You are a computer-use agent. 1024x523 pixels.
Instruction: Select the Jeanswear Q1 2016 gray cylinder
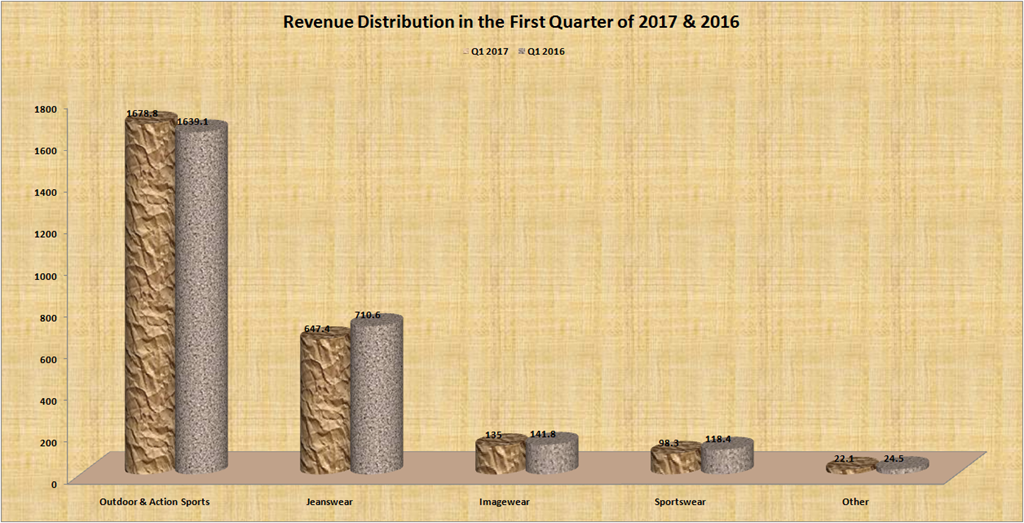click(376, 393)
